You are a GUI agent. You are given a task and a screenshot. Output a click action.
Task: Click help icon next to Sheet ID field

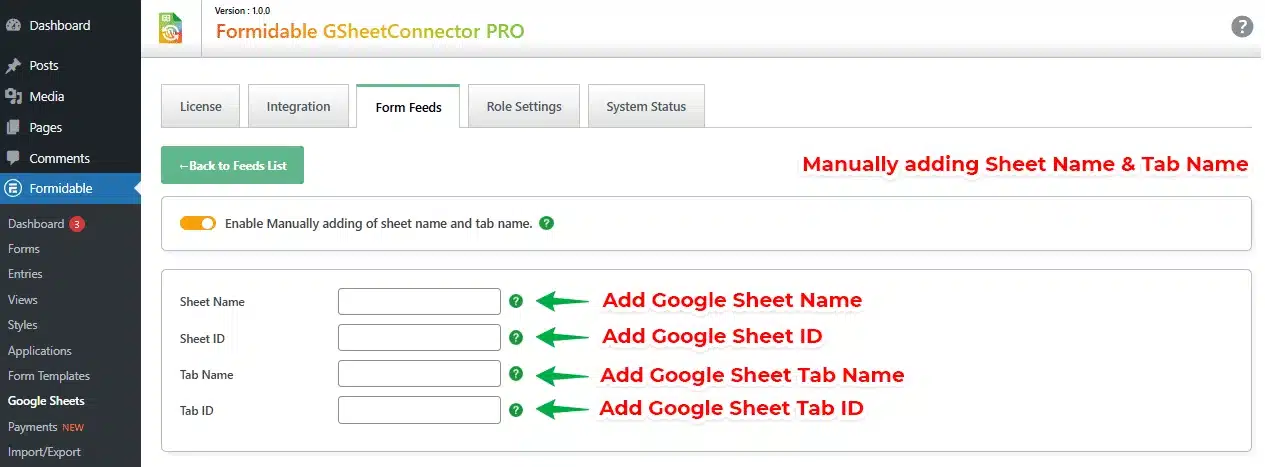[516, 337]
